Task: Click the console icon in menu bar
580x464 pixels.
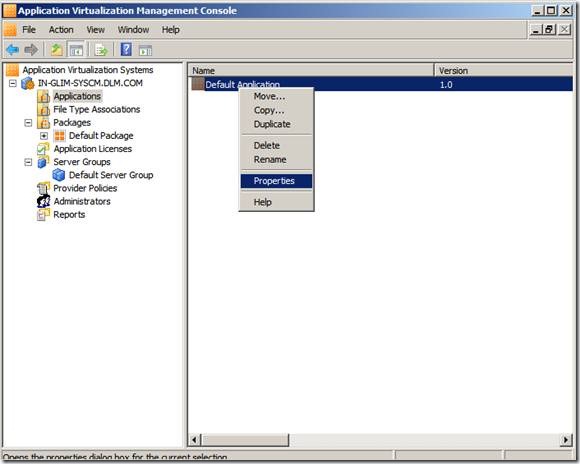Action: tap(10, 30)
